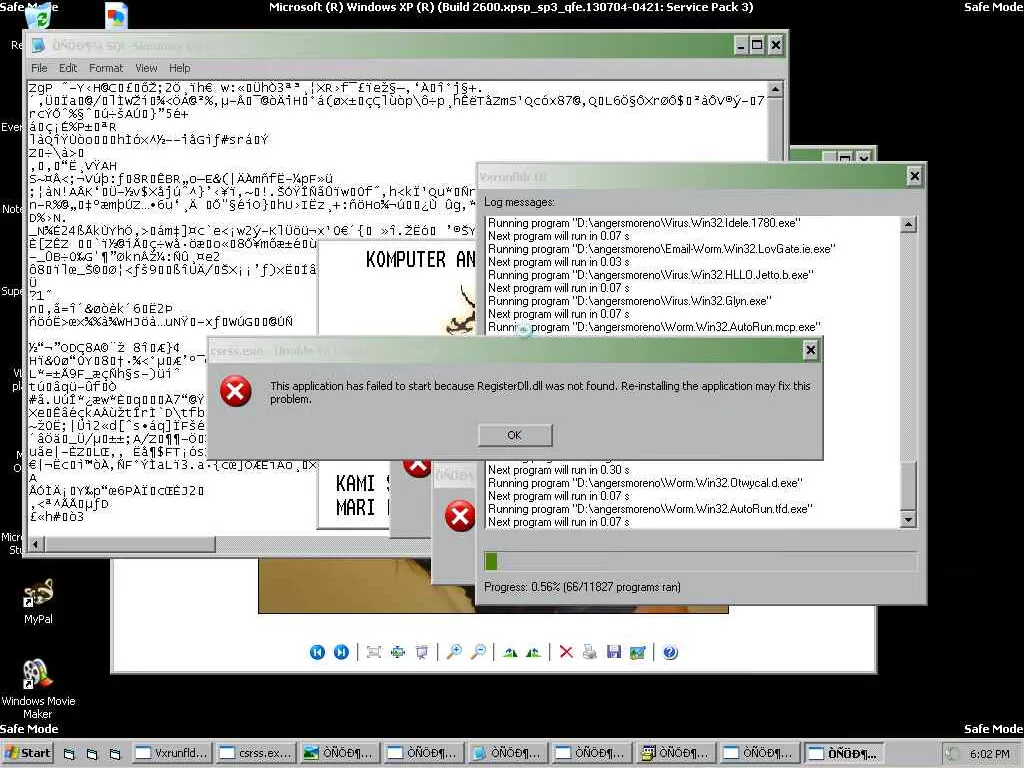Print the picture from viewer toolbar
This screenshot has height=768, width=1024.
(590, 652)
